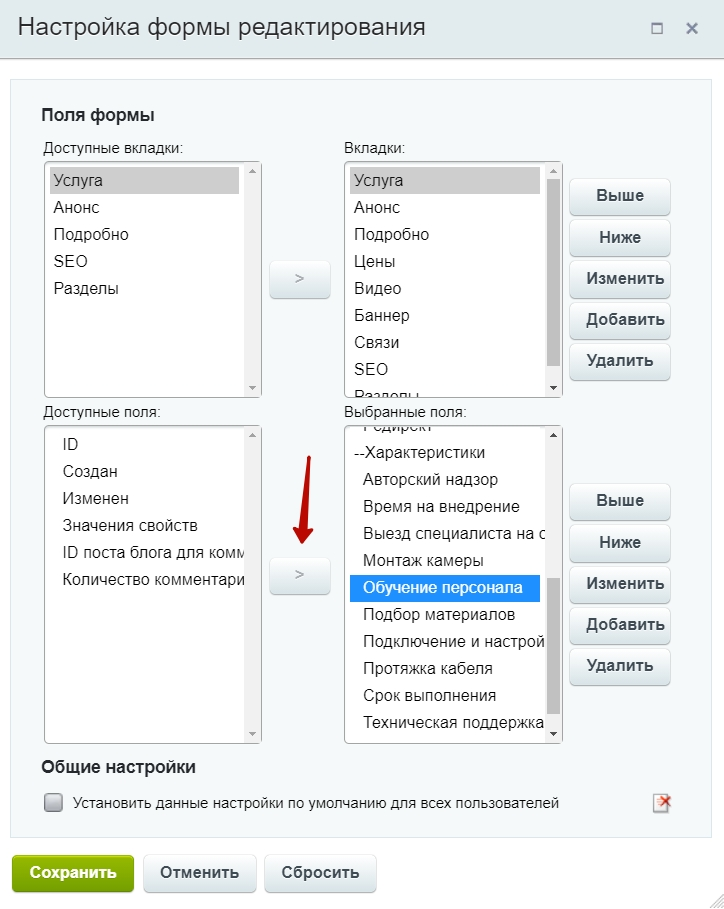Image resolution: width=724 pixels, height=909 pixels.
Task: Select the Цены tab in the tabs list
Action: click(375, 261)
